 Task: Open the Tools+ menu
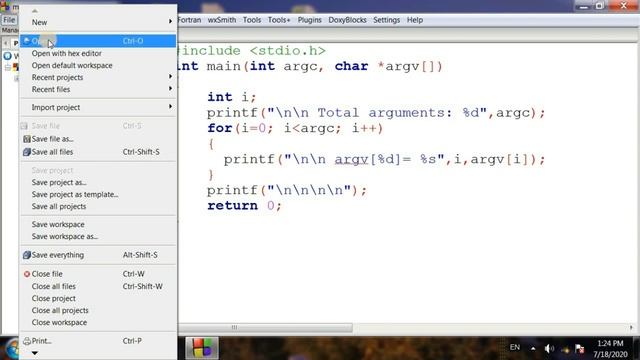click(x=279, y=20)
